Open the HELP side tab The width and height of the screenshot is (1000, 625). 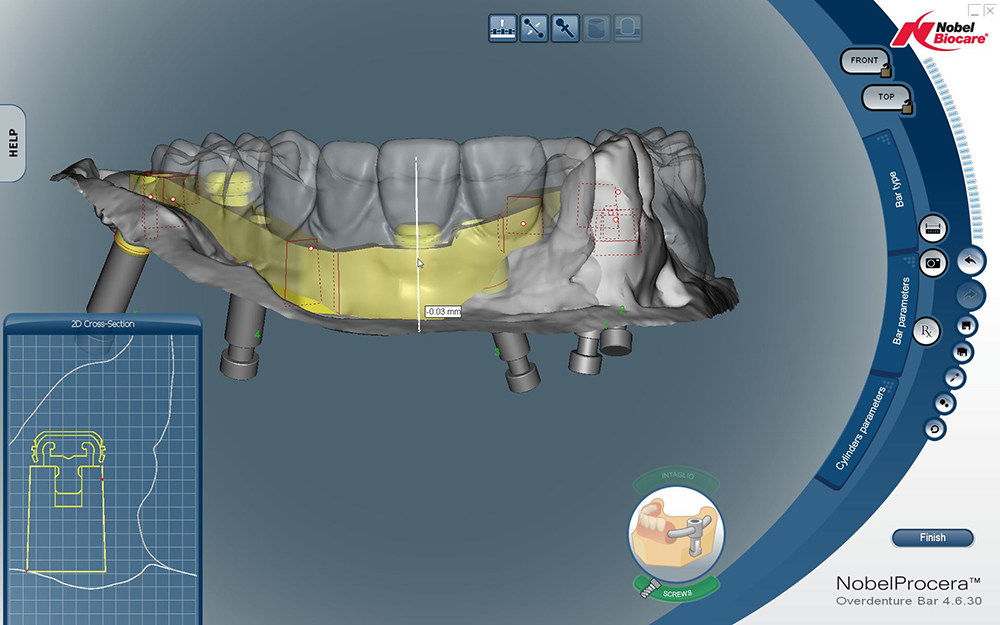13,144
